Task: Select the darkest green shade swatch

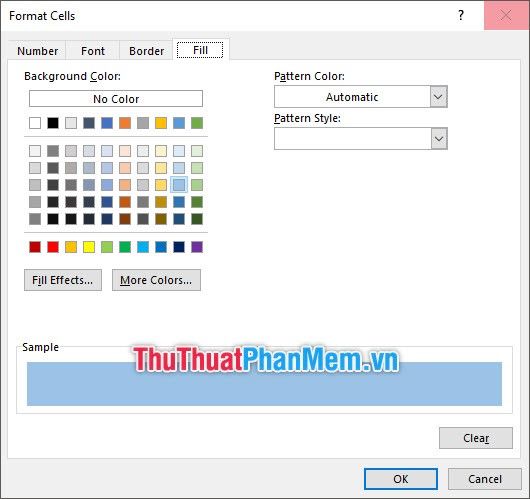Action: [x=197, y=219]
